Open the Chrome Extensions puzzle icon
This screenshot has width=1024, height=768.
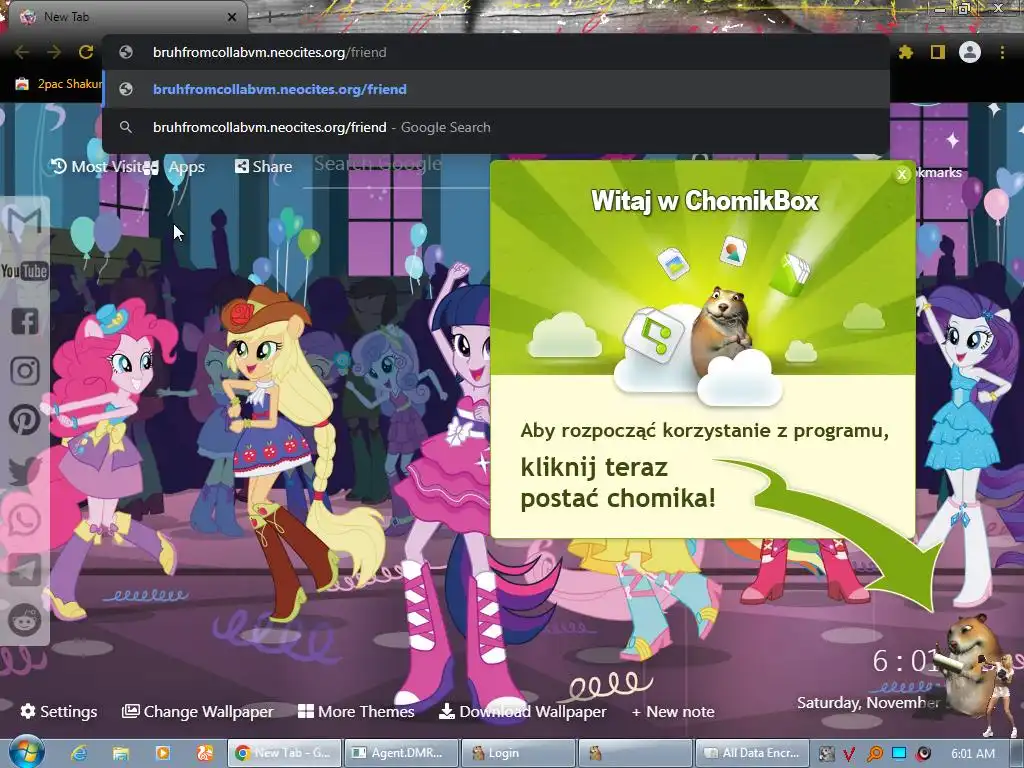tap(906, 52)
